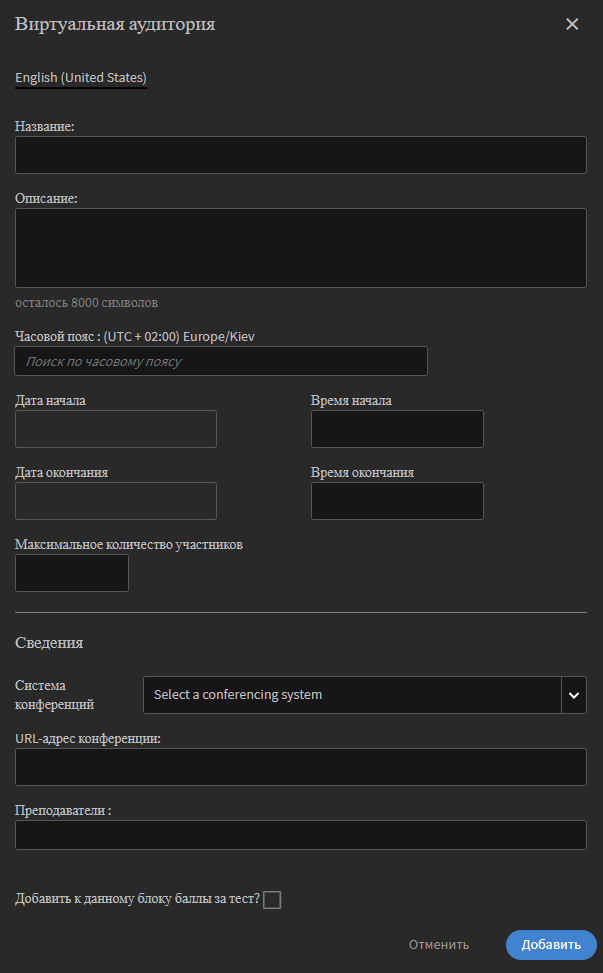This screenshot has height=973, width=603.
Task: Click the Система конференций label
Action: coord(55,695)
